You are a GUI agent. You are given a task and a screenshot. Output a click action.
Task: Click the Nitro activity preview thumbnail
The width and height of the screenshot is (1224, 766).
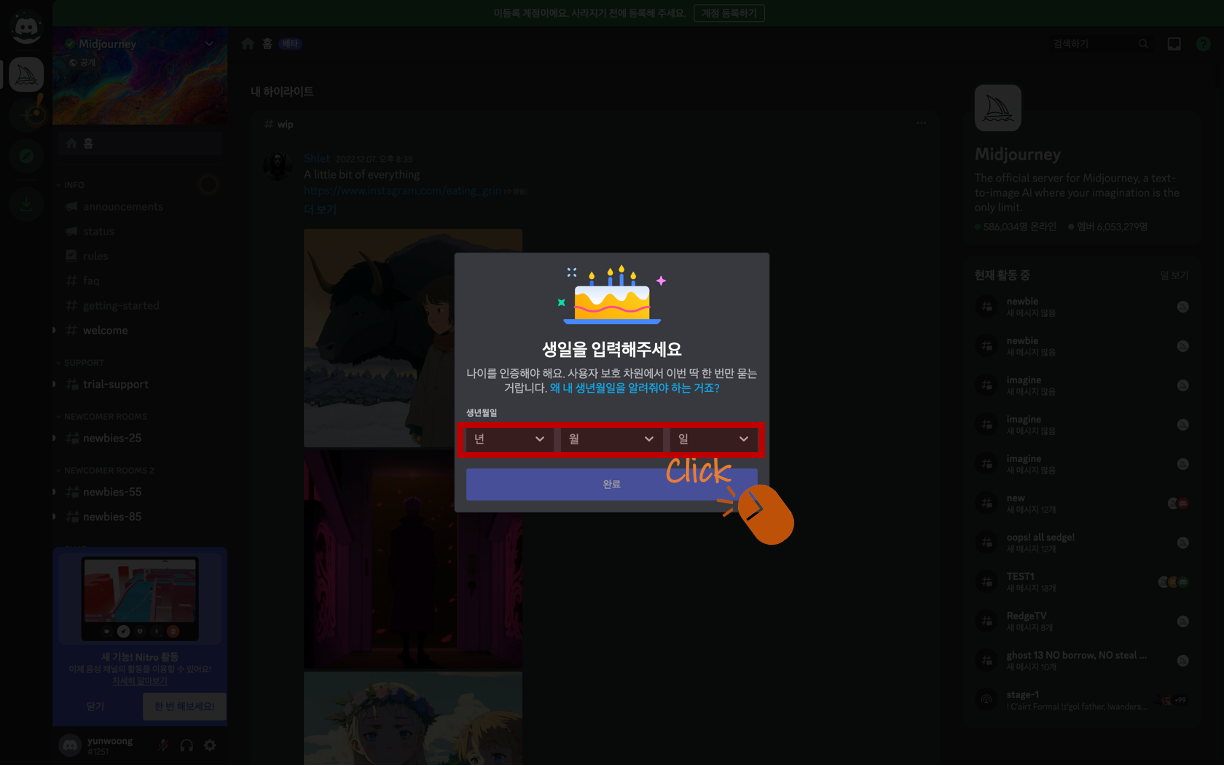[x=140, y=599]
